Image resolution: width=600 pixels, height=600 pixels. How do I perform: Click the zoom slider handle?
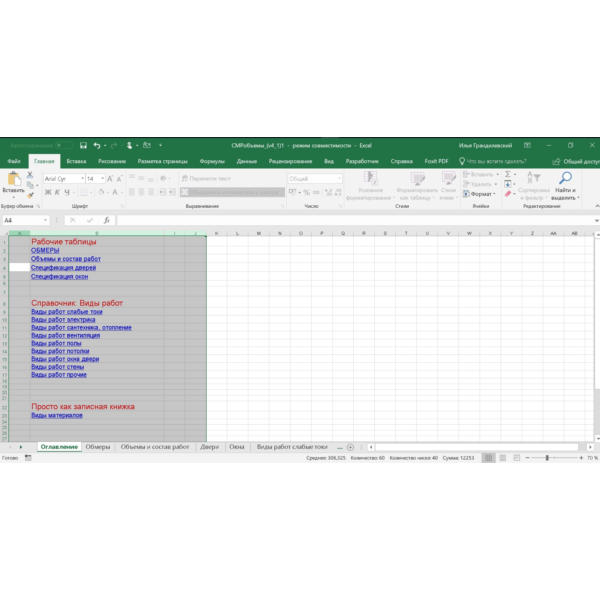(547, 458)
